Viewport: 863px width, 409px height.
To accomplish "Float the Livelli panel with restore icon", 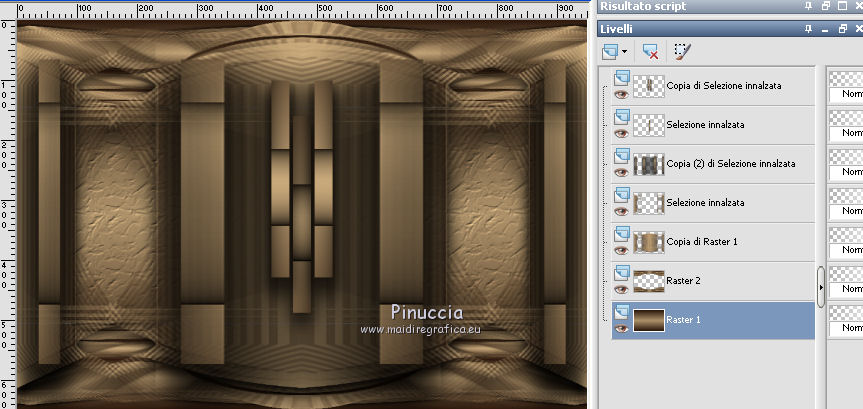I will [842, 29].
